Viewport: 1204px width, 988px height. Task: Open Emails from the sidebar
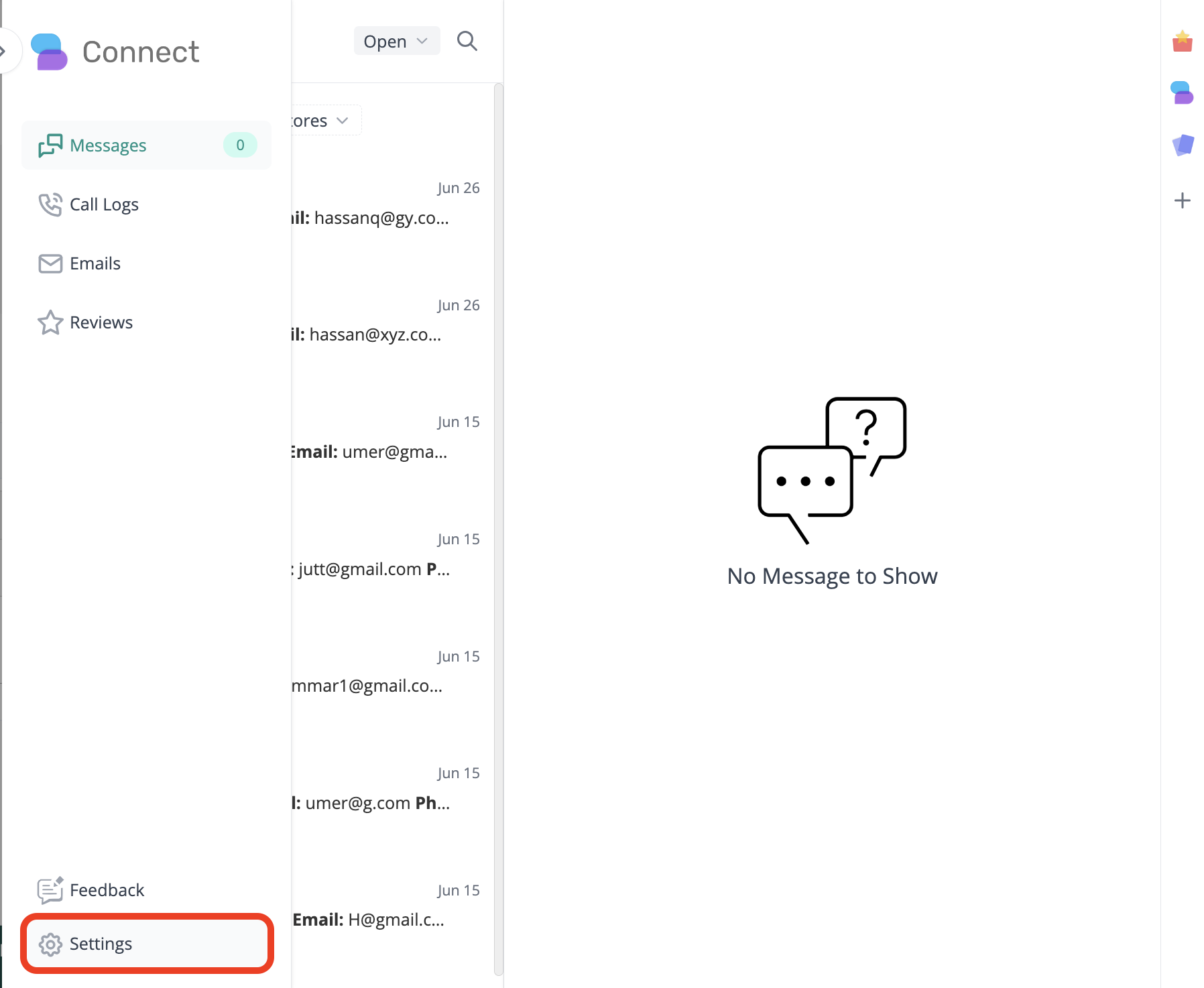(x=95, y=263)
